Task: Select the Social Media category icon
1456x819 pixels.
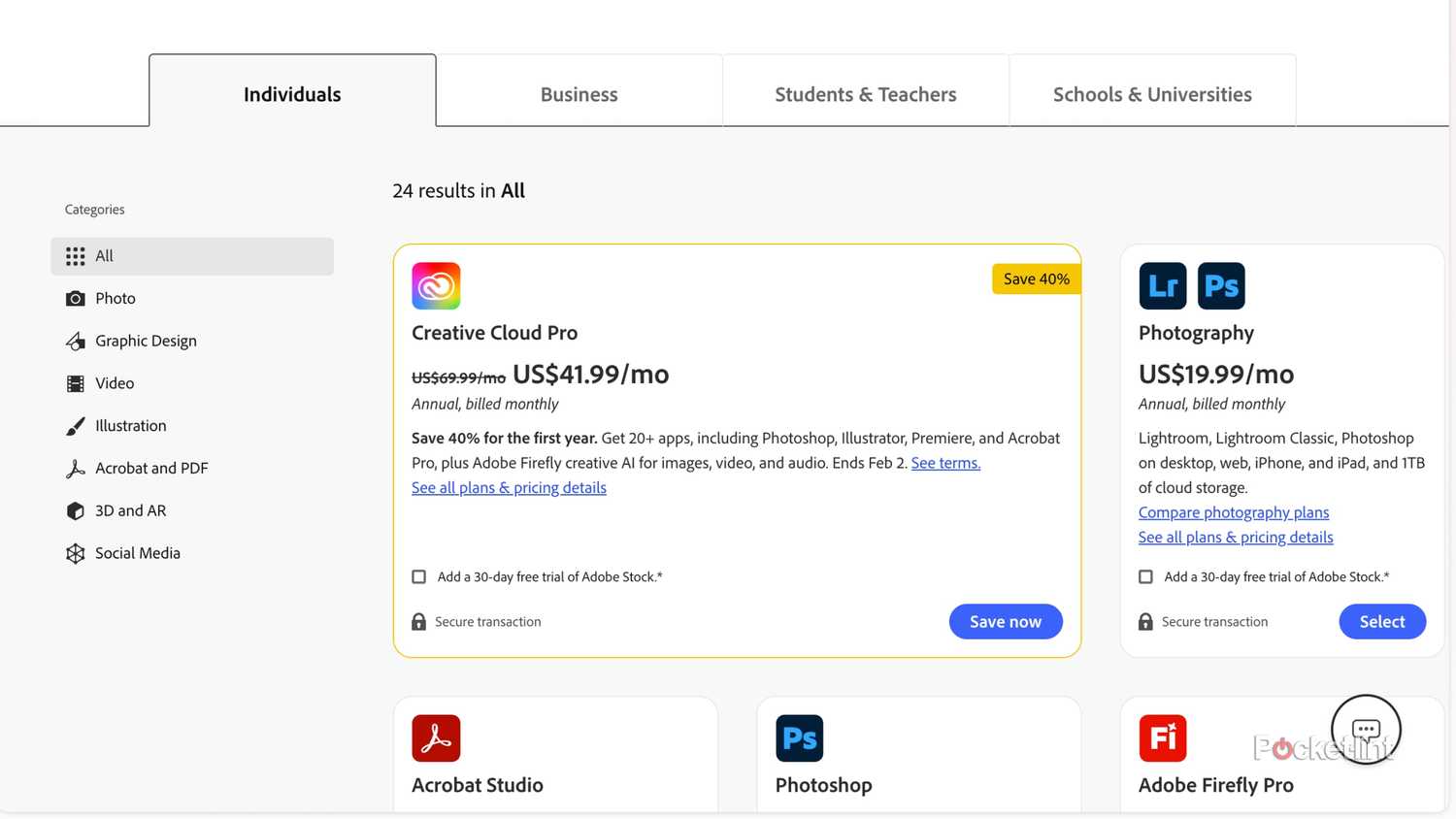Action: click(77, 553)
